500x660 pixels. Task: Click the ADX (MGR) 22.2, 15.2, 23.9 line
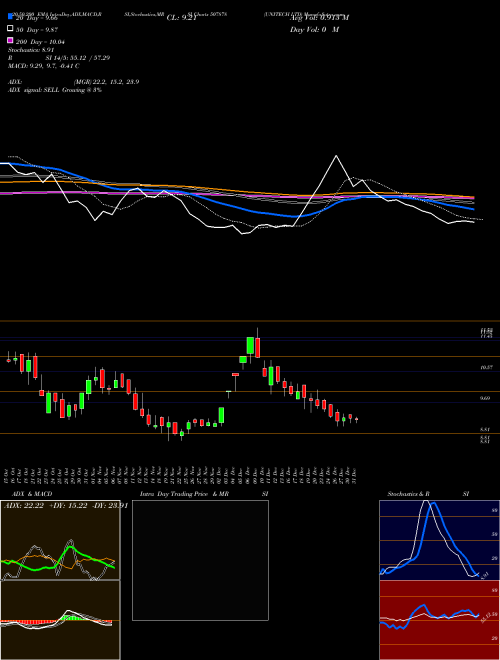74,82
